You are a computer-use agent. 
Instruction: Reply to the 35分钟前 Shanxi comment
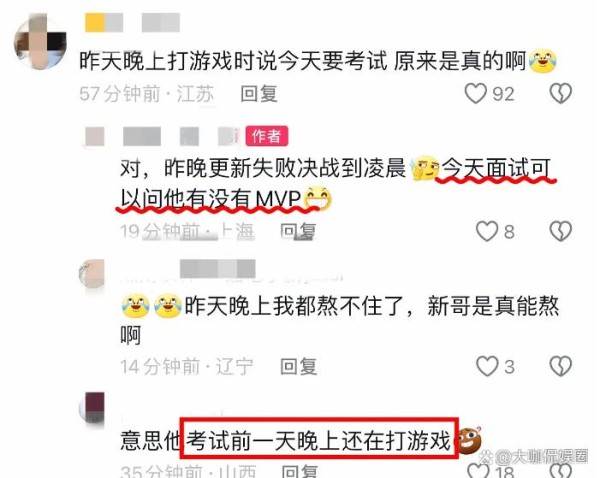click(x=299, y=471)
